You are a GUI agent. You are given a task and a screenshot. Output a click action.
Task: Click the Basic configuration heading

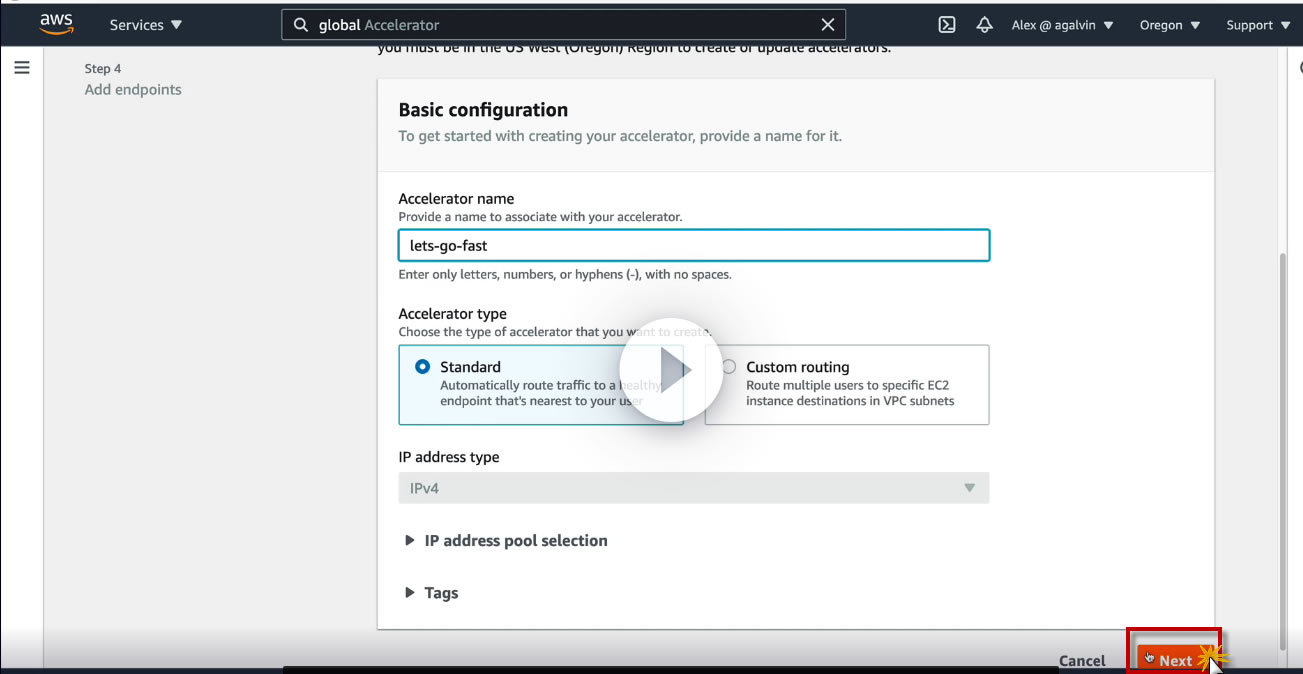[483, 110]
